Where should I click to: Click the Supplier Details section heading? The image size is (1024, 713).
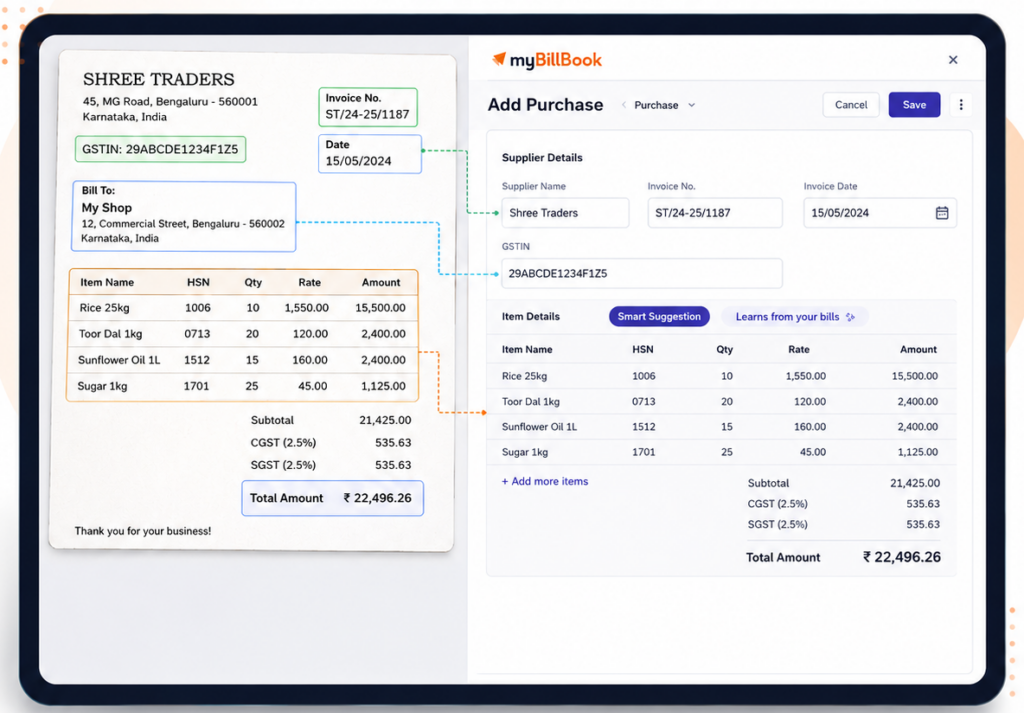click(x=542, y=157)
